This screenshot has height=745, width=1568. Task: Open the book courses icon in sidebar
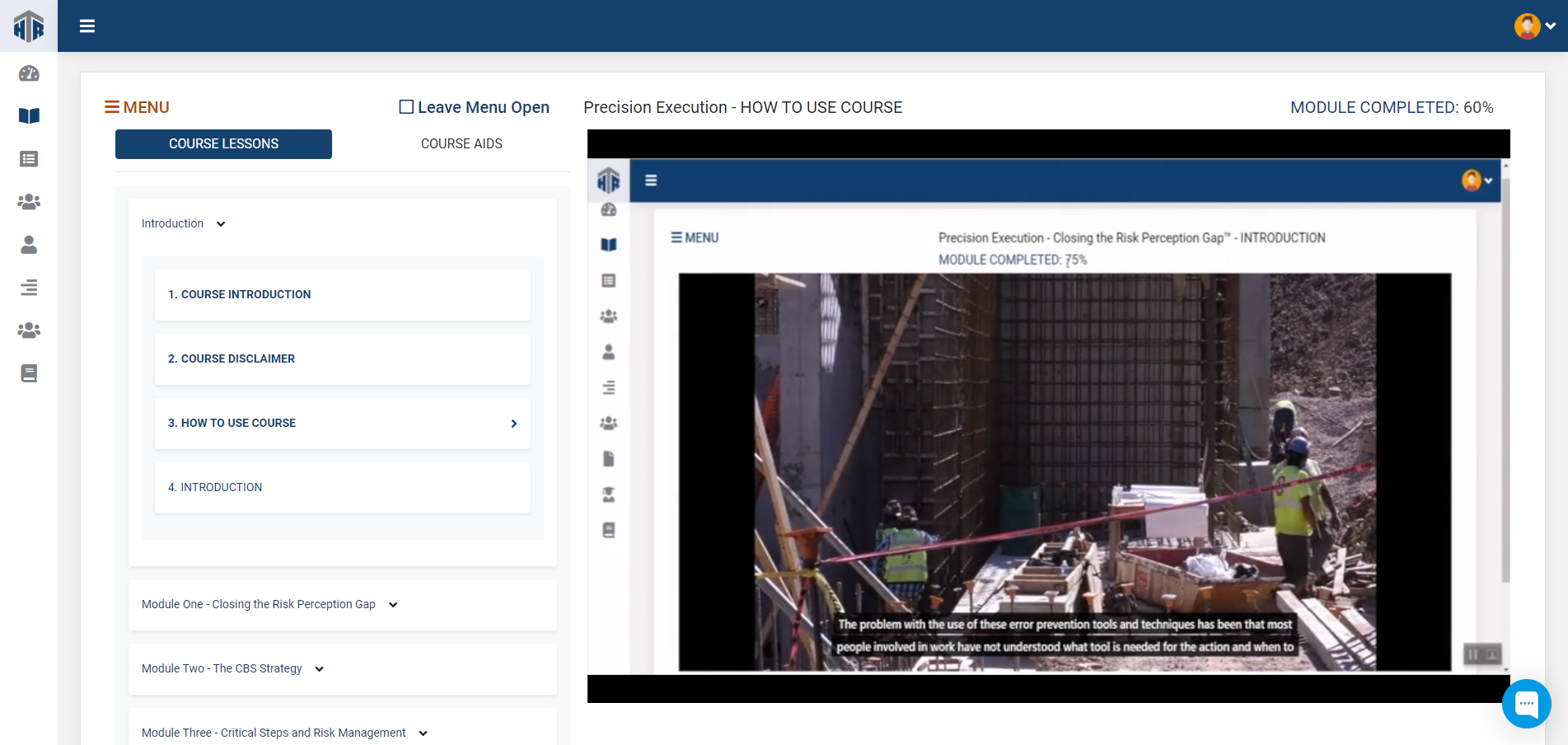tap(29, 116)
